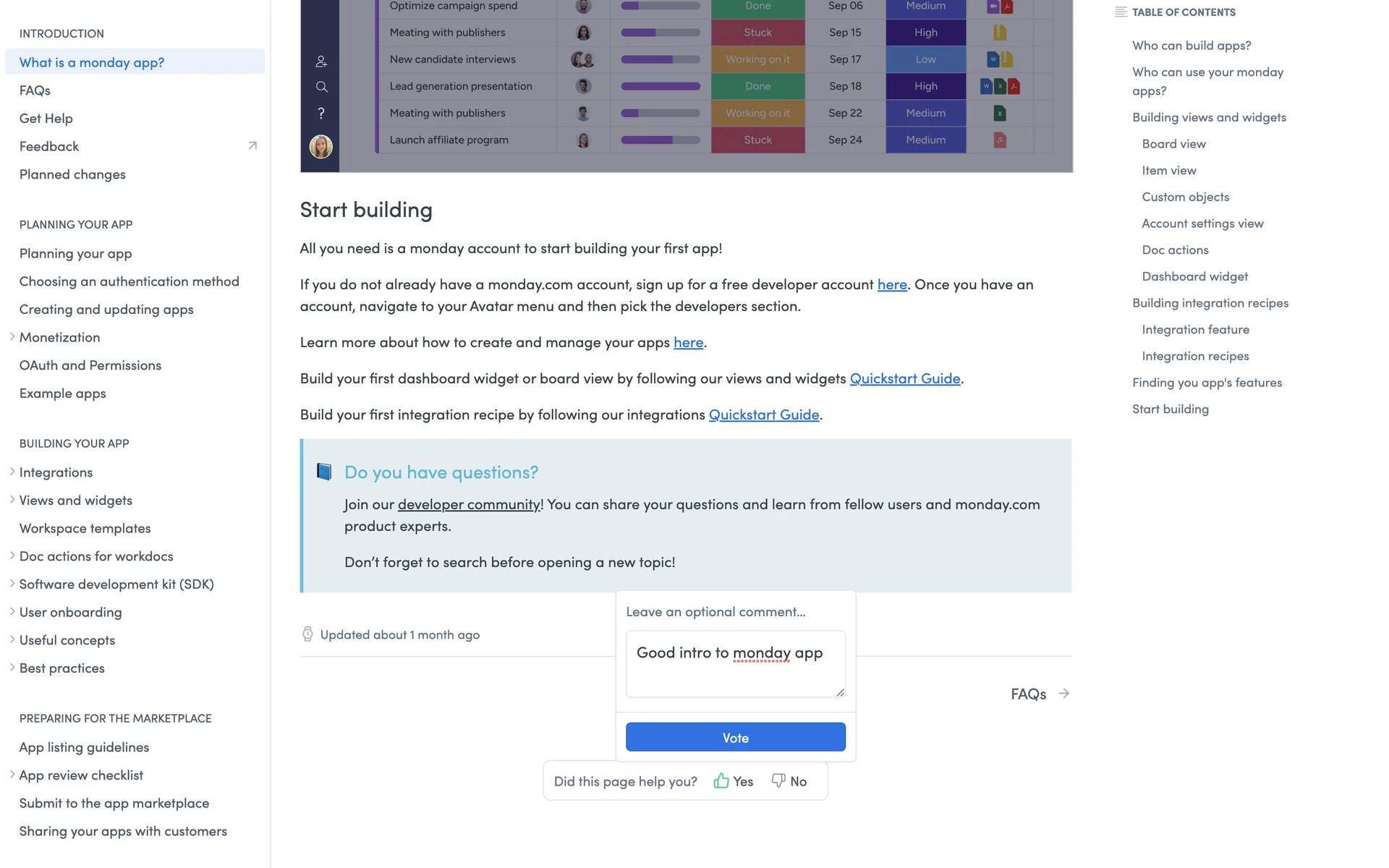Click the views and widgets Quickstart Guide link
The height and width of the screenshot is (868, 1389).
pyautogui.click(x=904, y=378)
